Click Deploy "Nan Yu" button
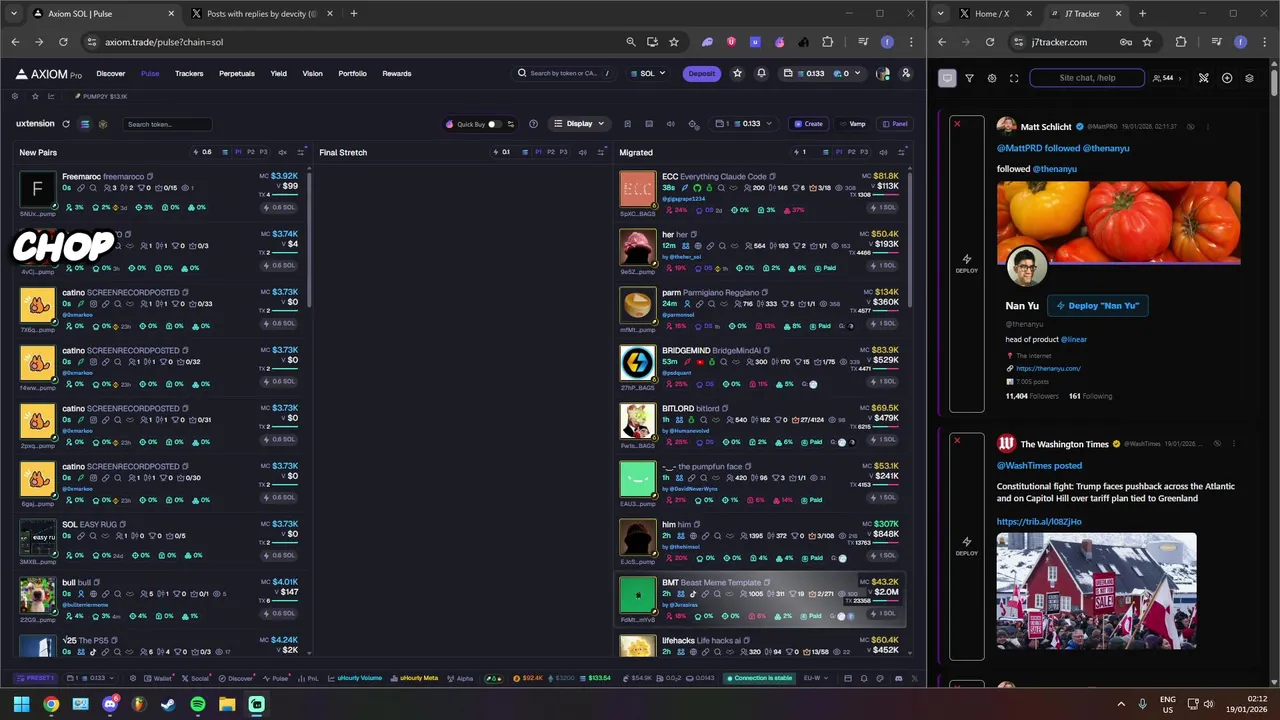This screenshot has height=720, width=1280. (1097, 305)
